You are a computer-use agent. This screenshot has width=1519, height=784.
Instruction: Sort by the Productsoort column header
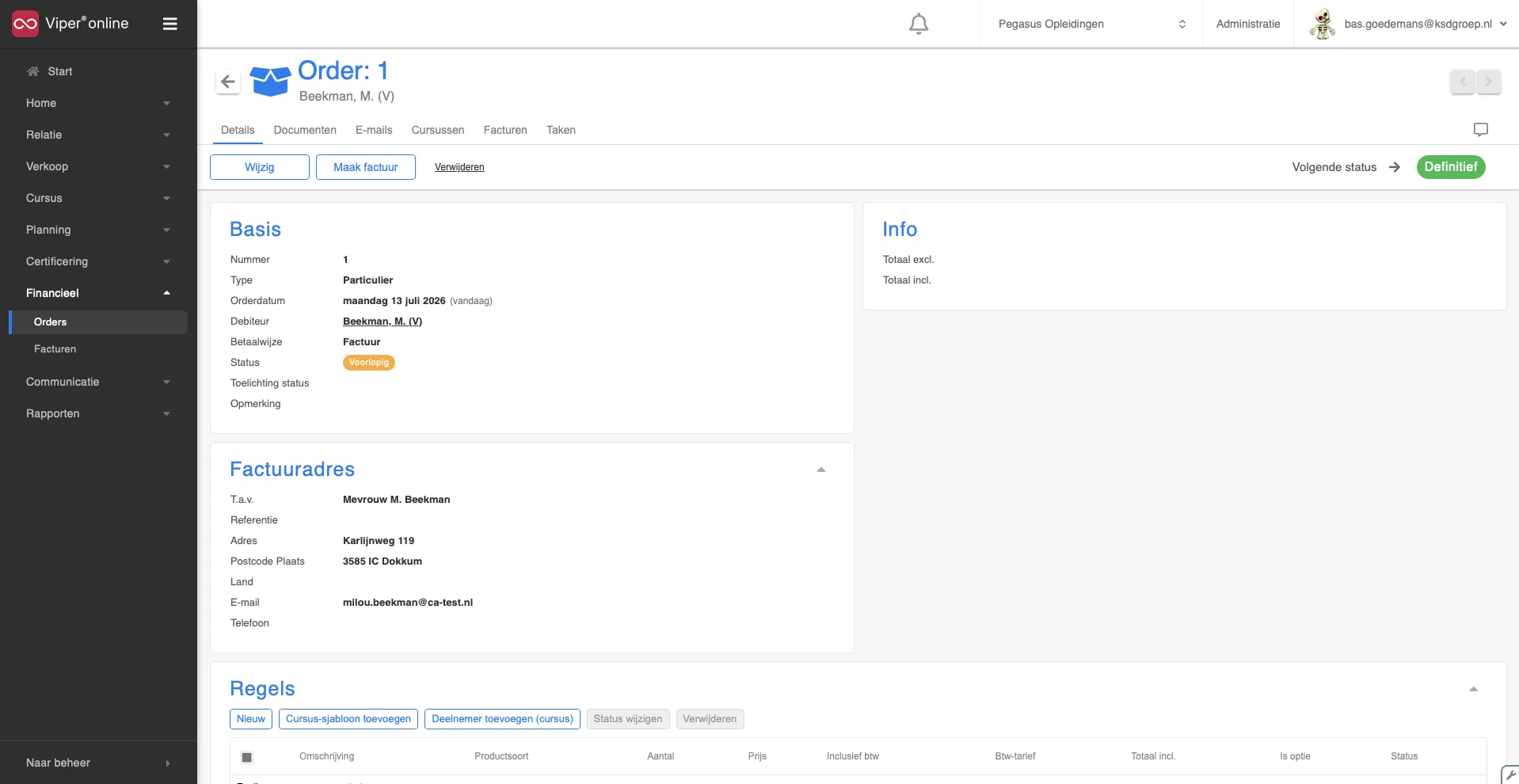pos(501,756)
